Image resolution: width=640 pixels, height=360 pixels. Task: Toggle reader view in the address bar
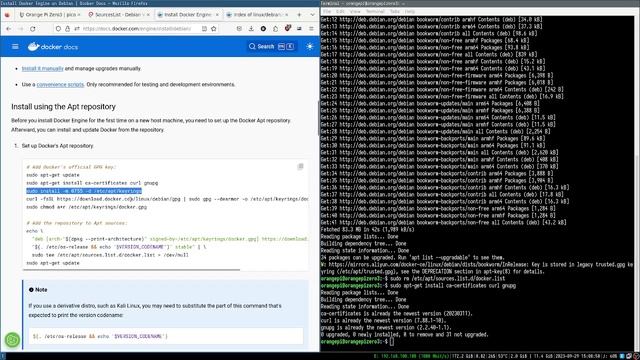point(204,29)
